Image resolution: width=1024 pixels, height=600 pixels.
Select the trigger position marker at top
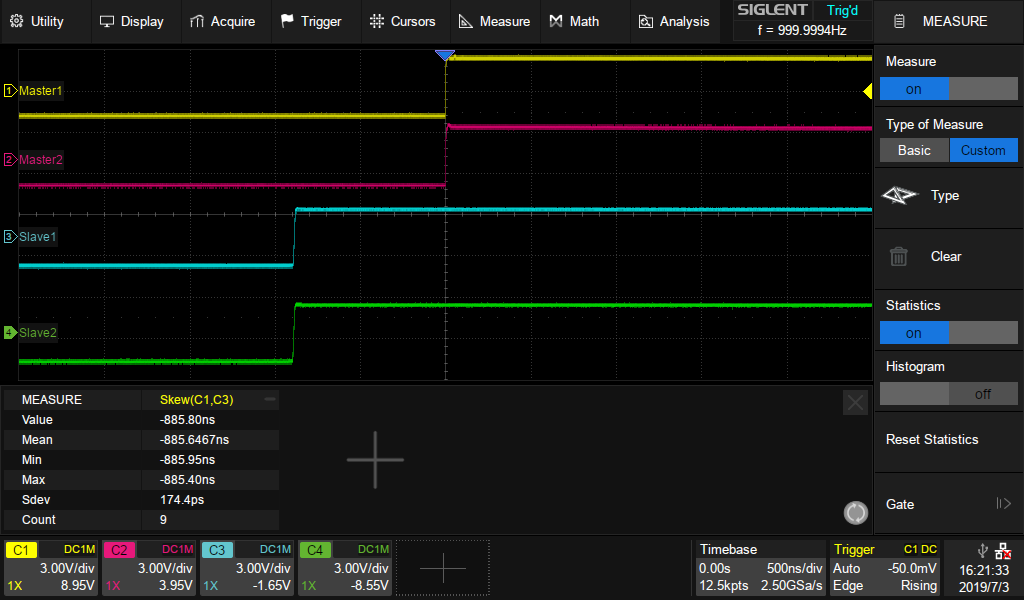(445, 55)
